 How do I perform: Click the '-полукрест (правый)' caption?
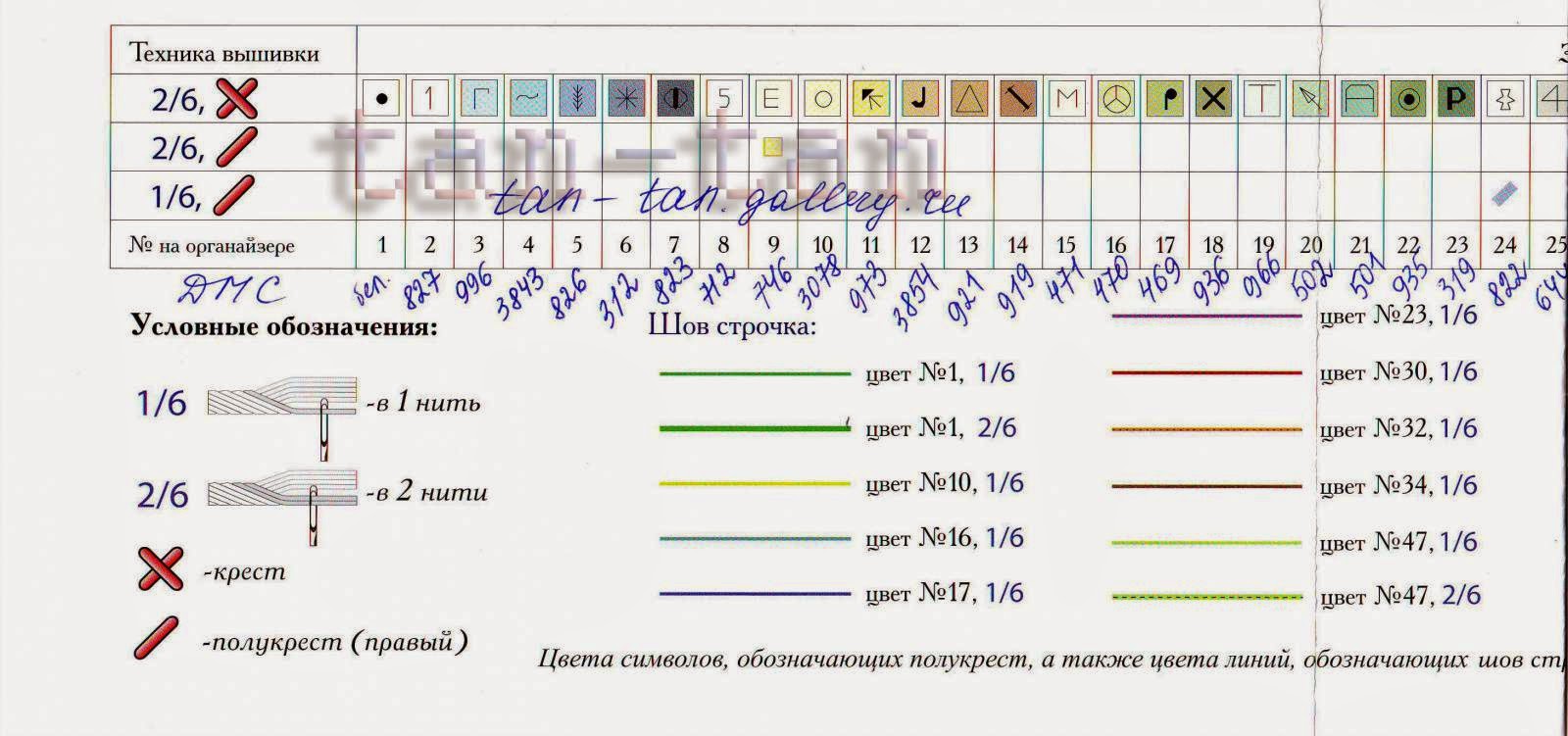[335, 643]
